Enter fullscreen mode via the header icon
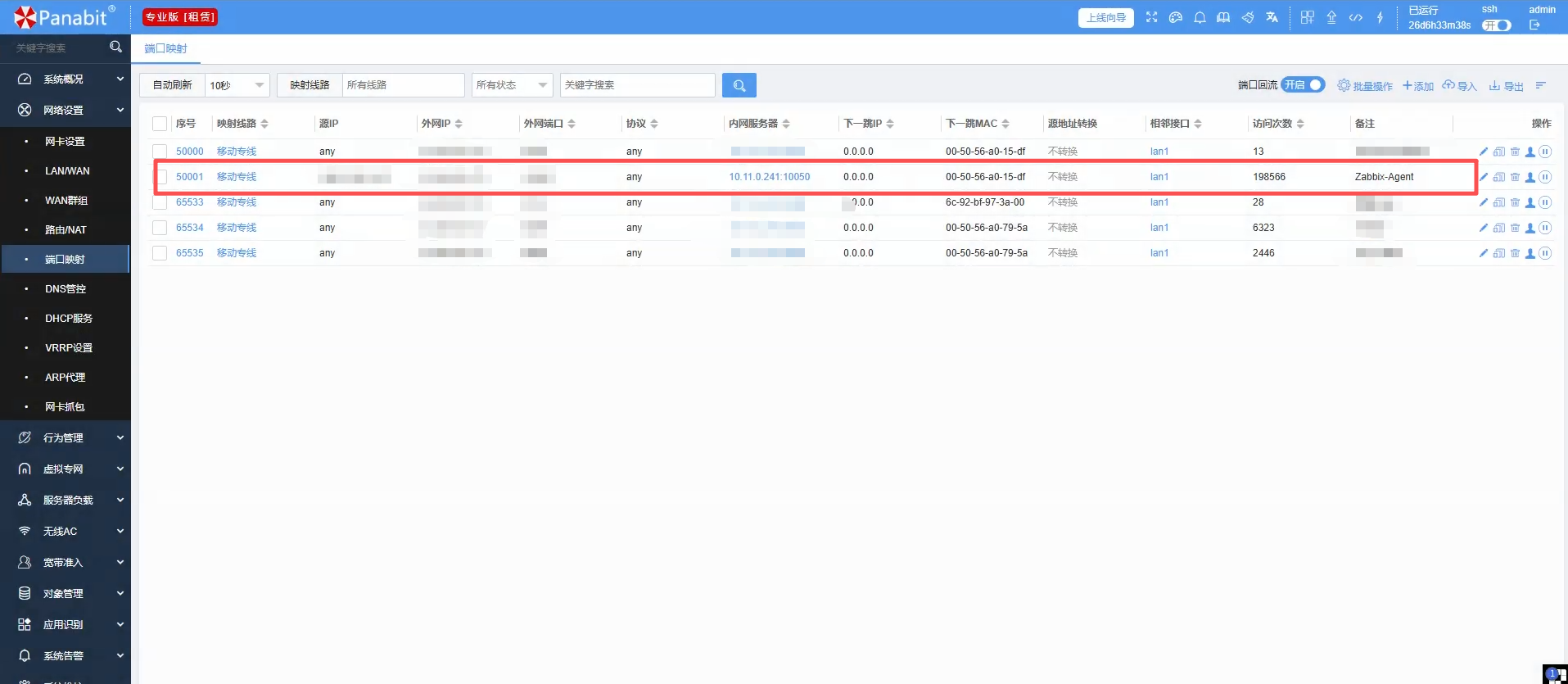 click(1151, 17)
